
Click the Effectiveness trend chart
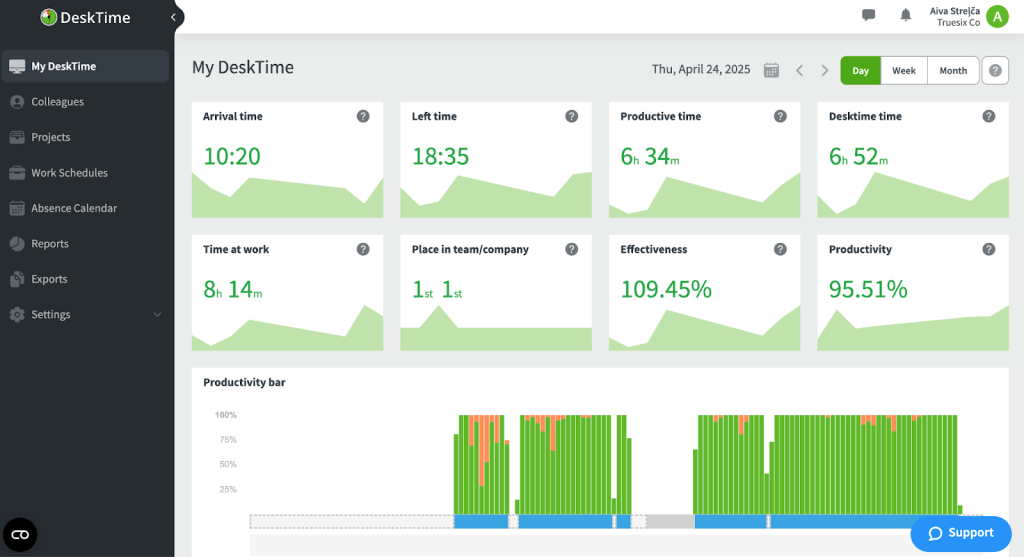[704, 330]
